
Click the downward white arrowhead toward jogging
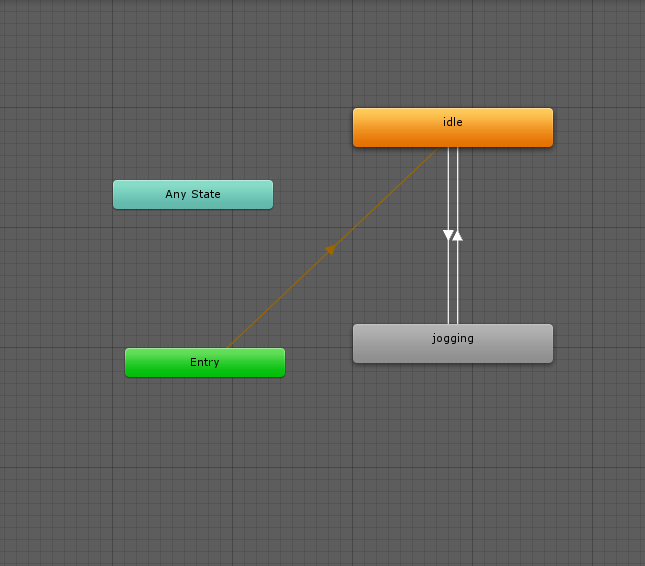coord(448,236)
